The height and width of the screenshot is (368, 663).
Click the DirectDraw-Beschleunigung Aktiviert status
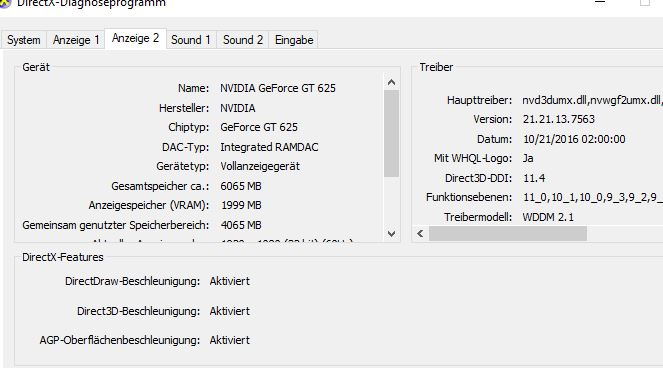tap(230, 281)
